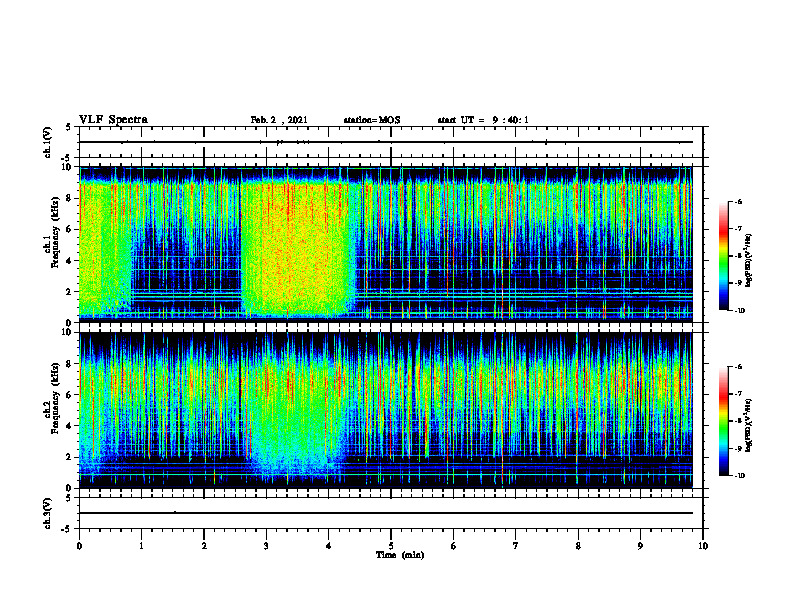The image size is (792, 612).
Task: Click the ch.1(V) waveform trace
Action: 386,142
